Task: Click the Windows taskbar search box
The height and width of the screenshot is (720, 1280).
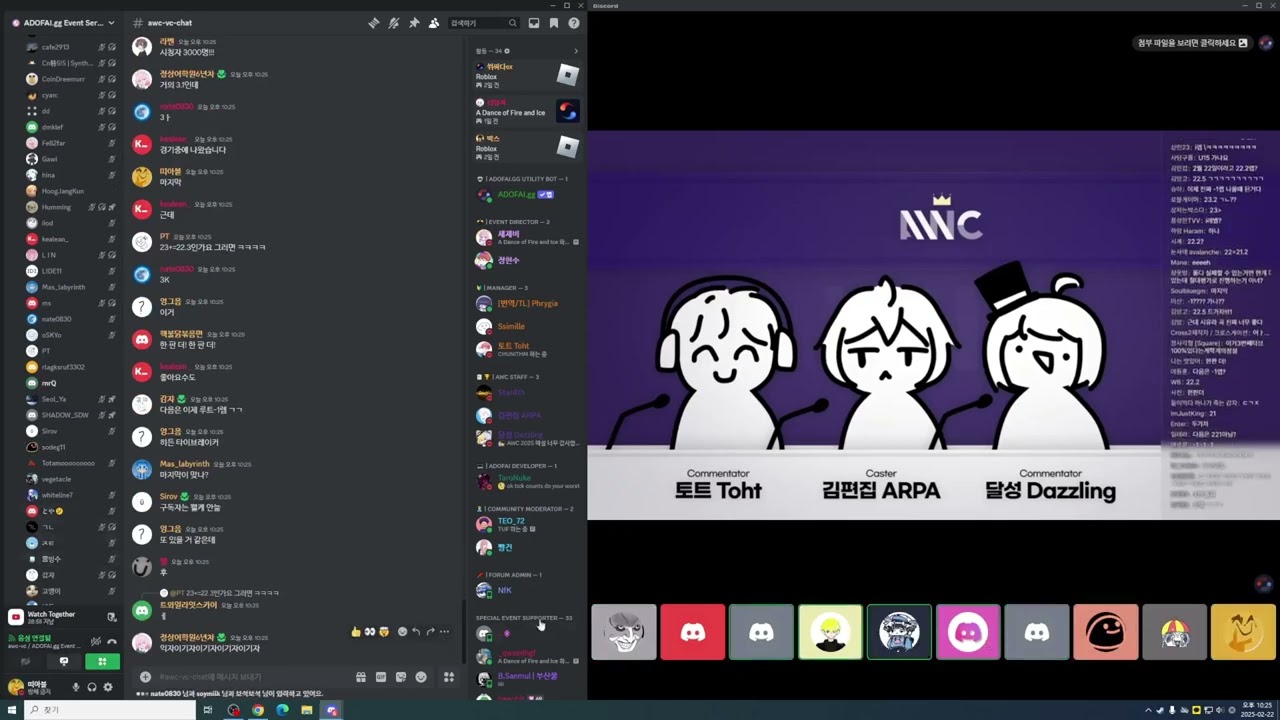Action: [108, 710]
